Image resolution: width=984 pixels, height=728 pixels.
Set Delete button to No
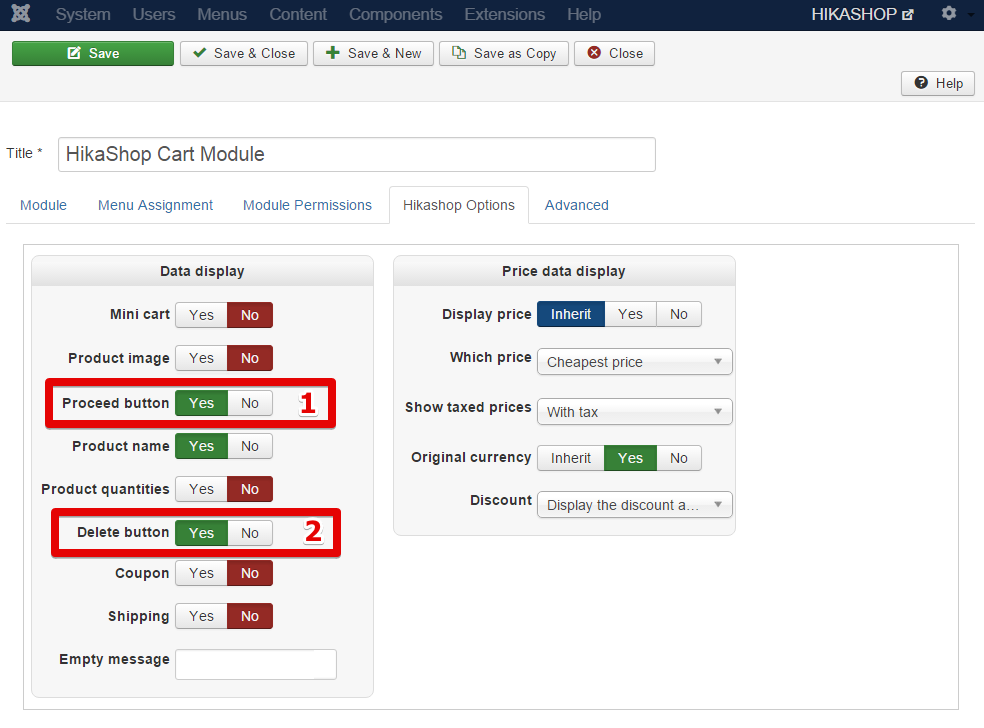click(x=250, y=533)
